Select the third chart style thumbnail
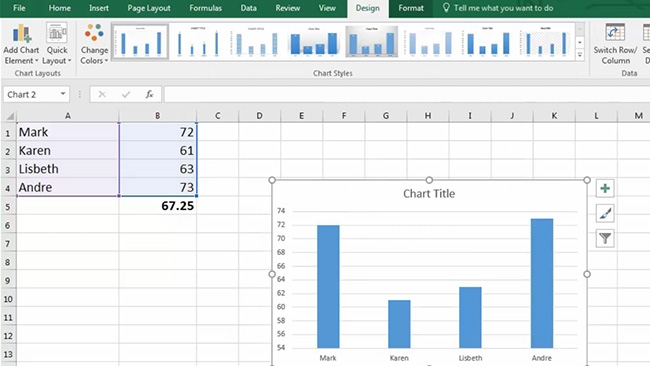This screenshot has height=366, width=650. [x=256, y=42]
